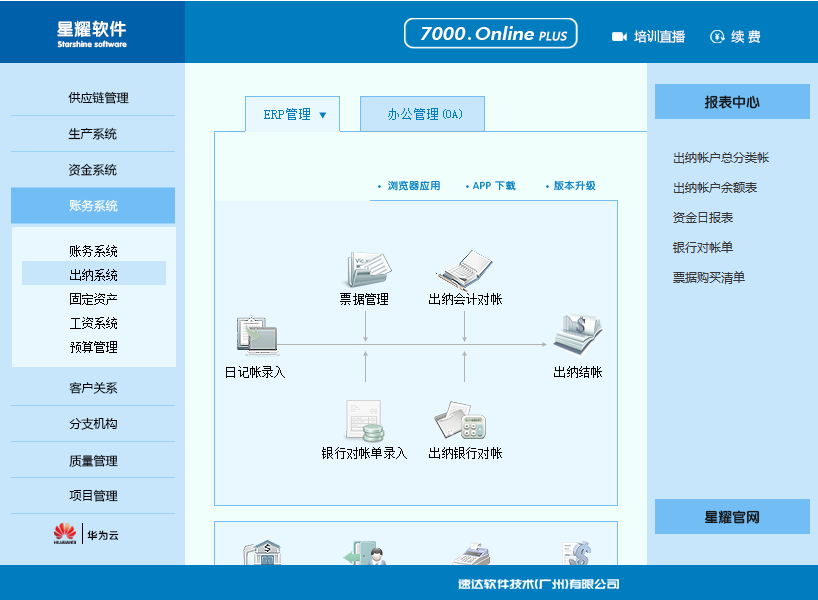Screen dimensions: 818x600
Task: Collapse the highlighted 账务系统 section header
Action: (93, 206)
